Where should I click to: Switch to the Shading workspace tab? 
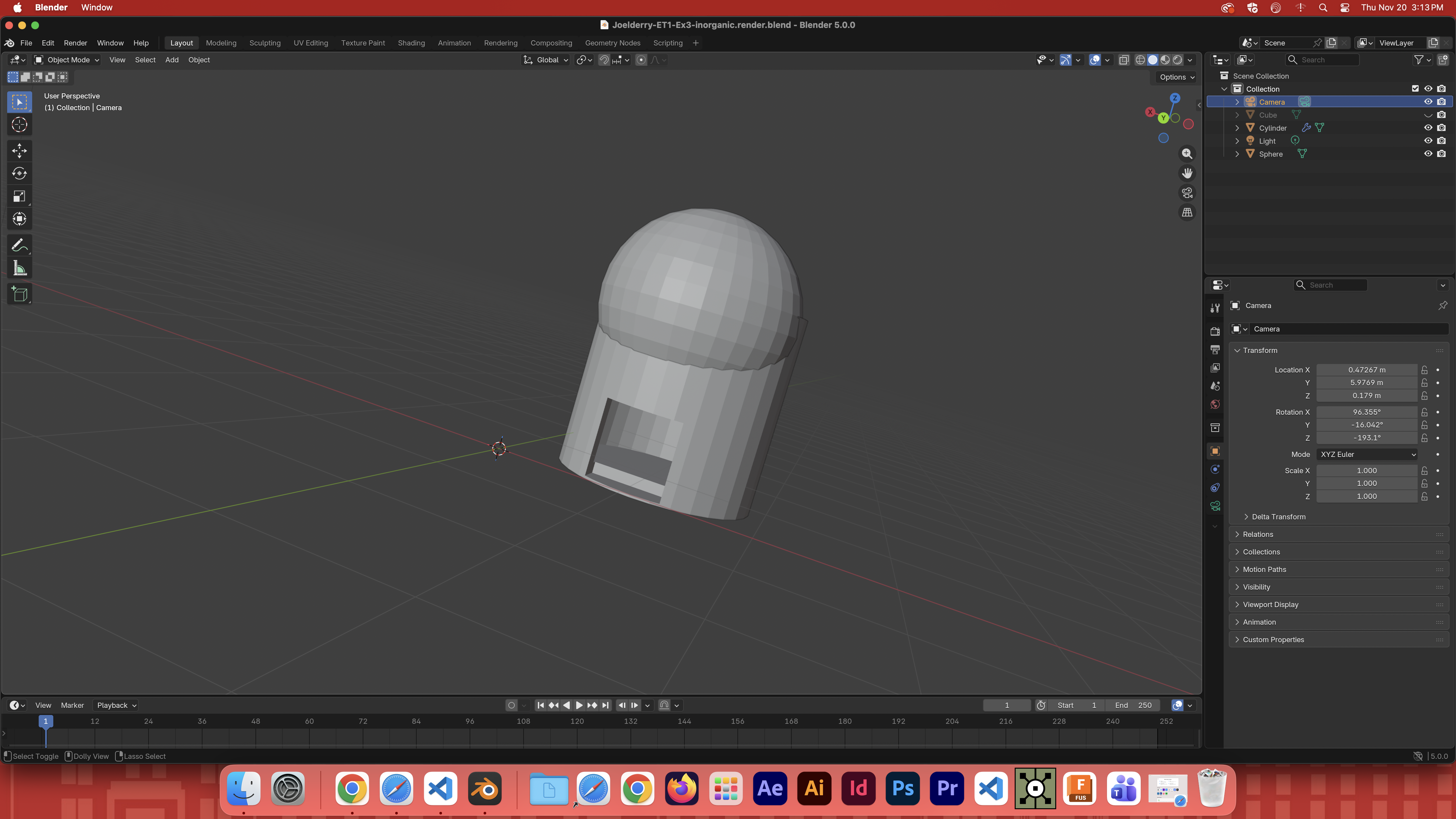pyautogui.click(x=411, y=43)
